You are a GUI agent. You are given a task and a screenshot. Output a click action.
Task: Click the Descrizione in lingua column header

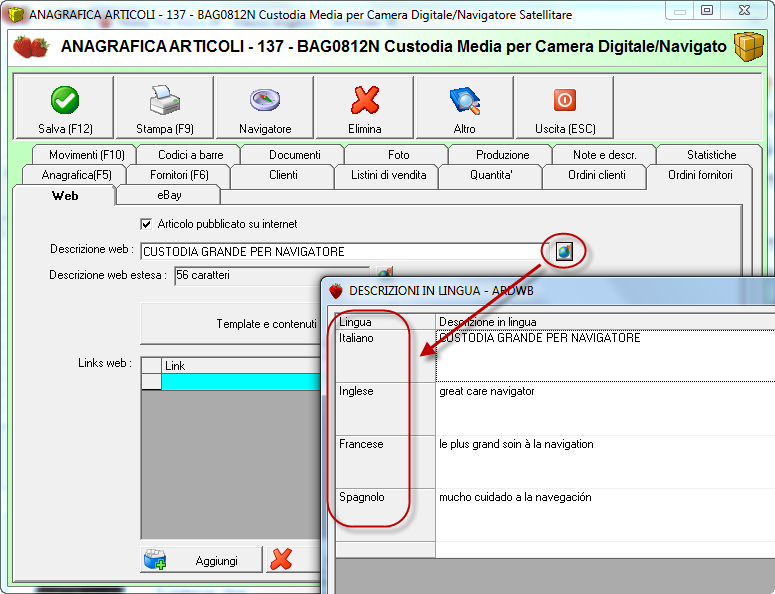(x=605, y=322)
